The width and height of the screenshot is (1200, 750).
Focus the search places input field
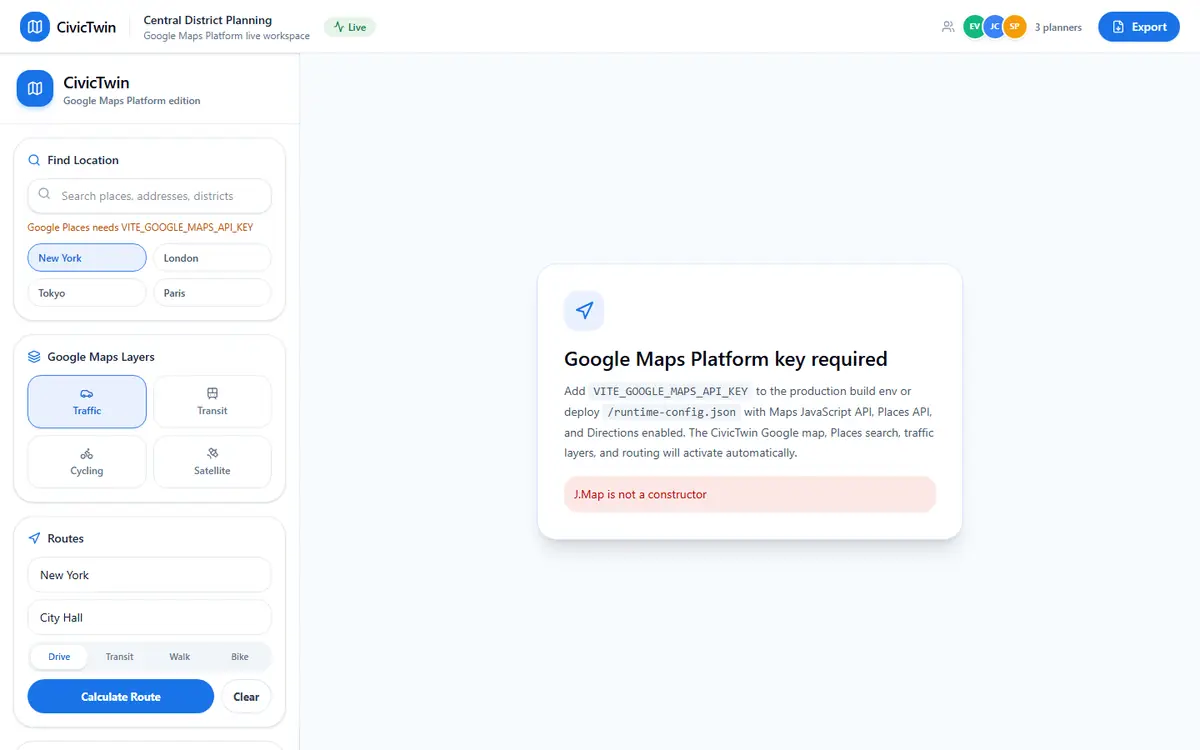coord(149,196)
